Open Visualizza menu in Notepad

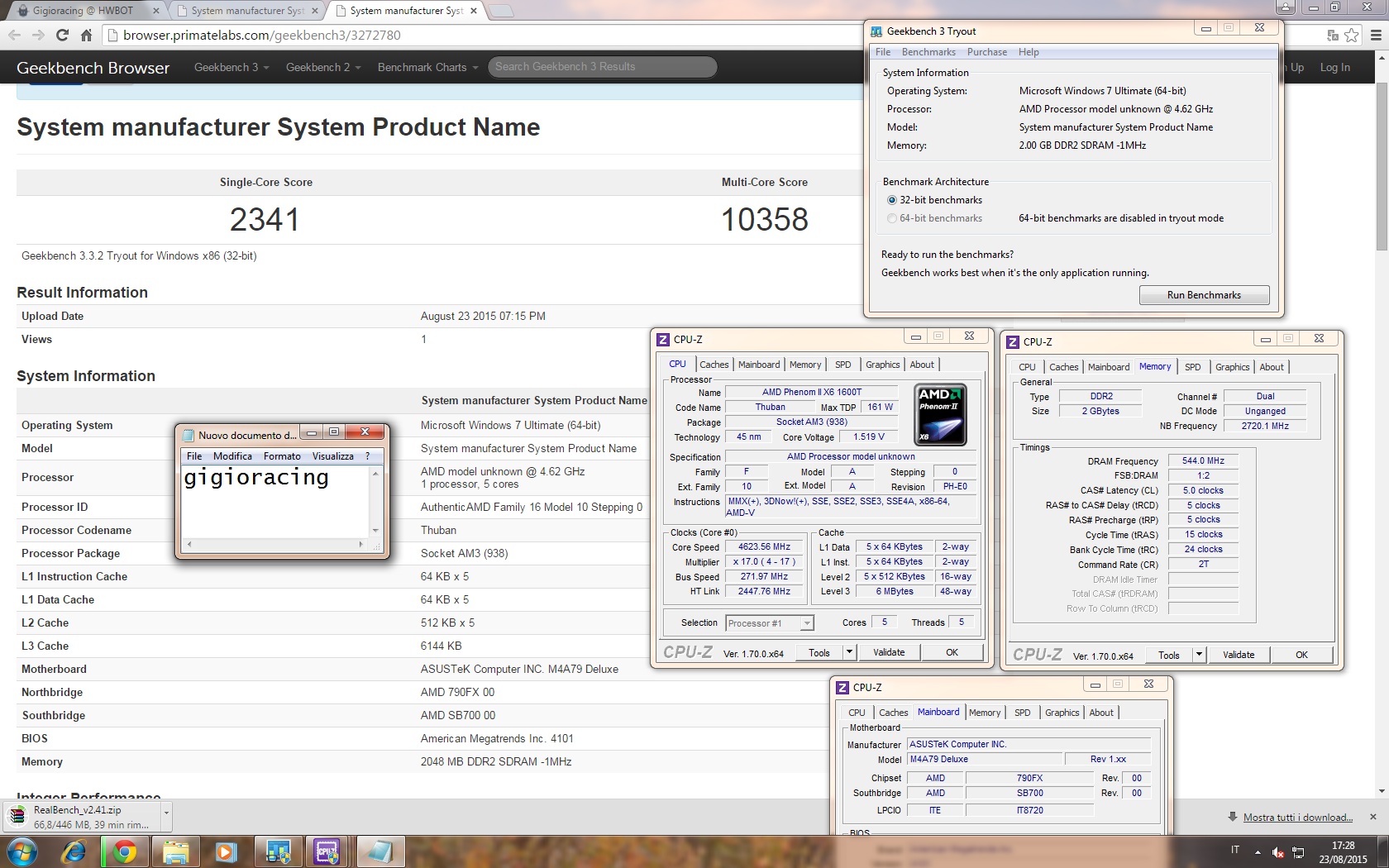click(x=332, y=456)
